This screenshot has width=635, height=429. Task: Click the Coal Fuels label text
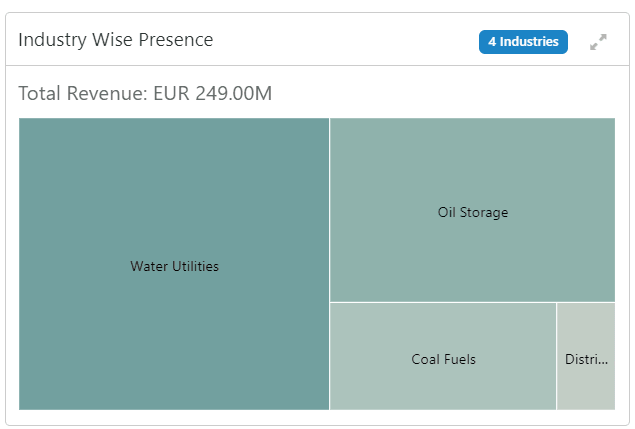(x=443, y=359)
